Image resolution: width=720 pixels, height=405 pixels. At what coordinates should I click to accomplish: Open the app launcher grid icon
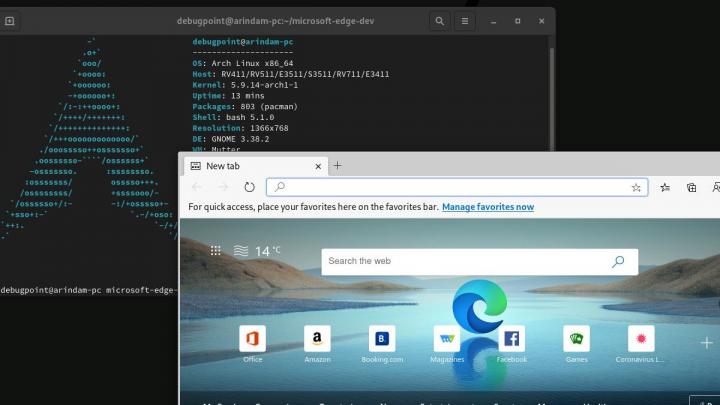tap(216, 251)
